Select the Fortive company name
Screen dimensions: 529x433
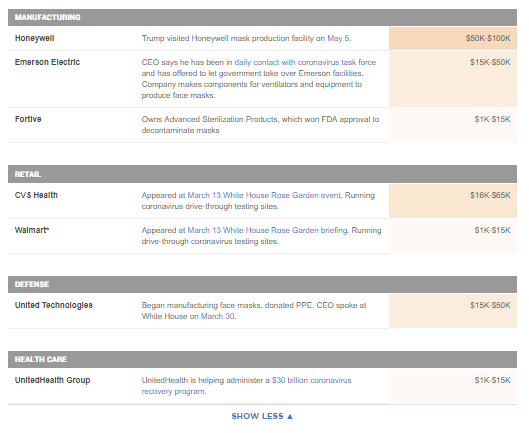tap(28, 119)
